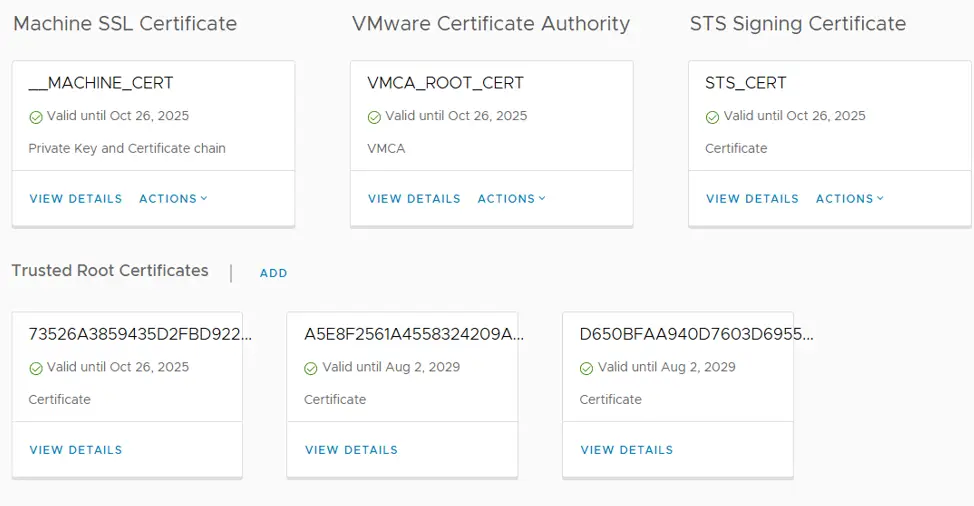Click the VMware Certificate Authority heading
This screenshot has height=506, width=974.
491,24
